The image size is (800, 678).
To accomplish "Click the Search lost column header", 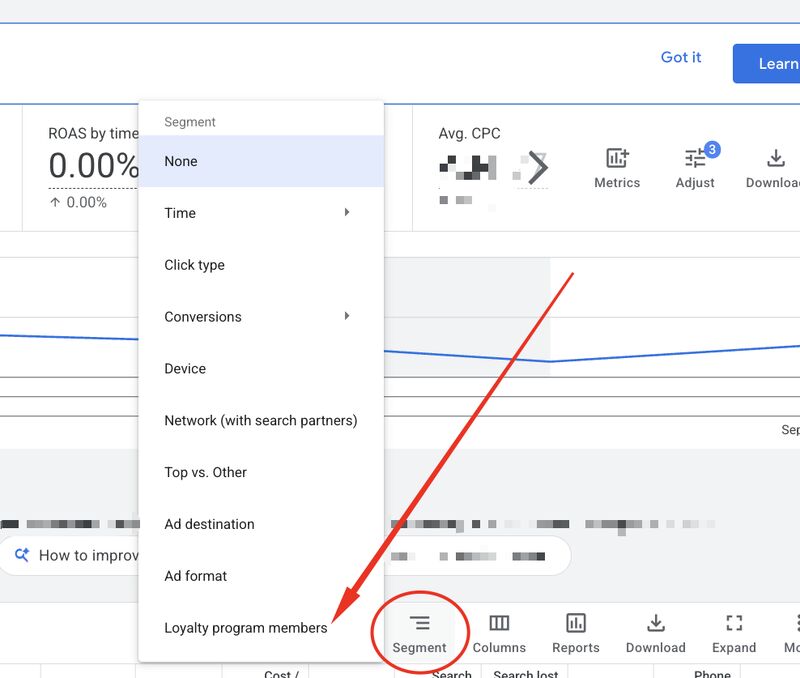I will 526,674.
